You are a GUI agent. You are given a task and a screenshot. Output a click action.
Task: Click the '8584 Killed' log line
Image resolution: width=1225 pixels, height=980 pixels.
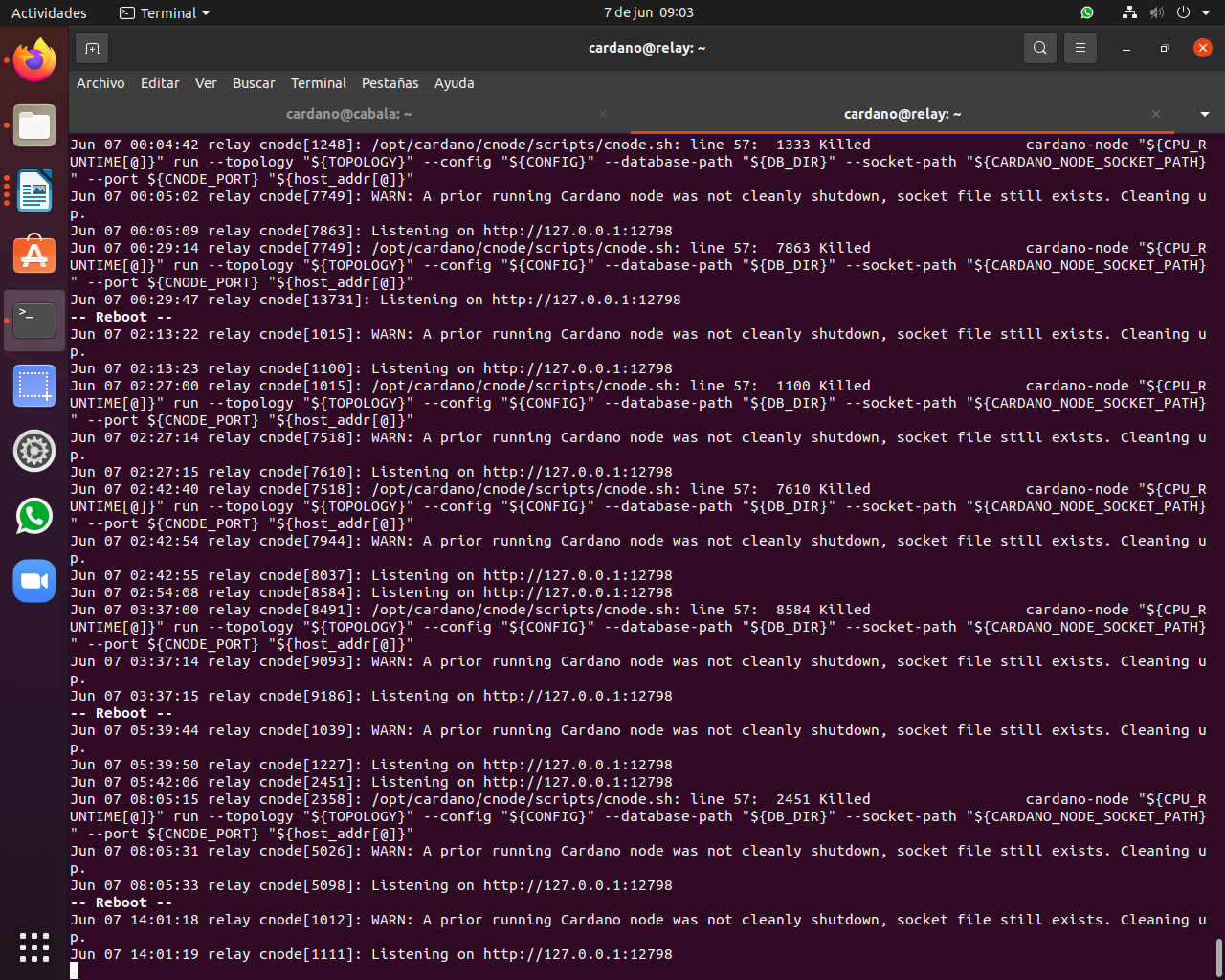pos(638,627)
